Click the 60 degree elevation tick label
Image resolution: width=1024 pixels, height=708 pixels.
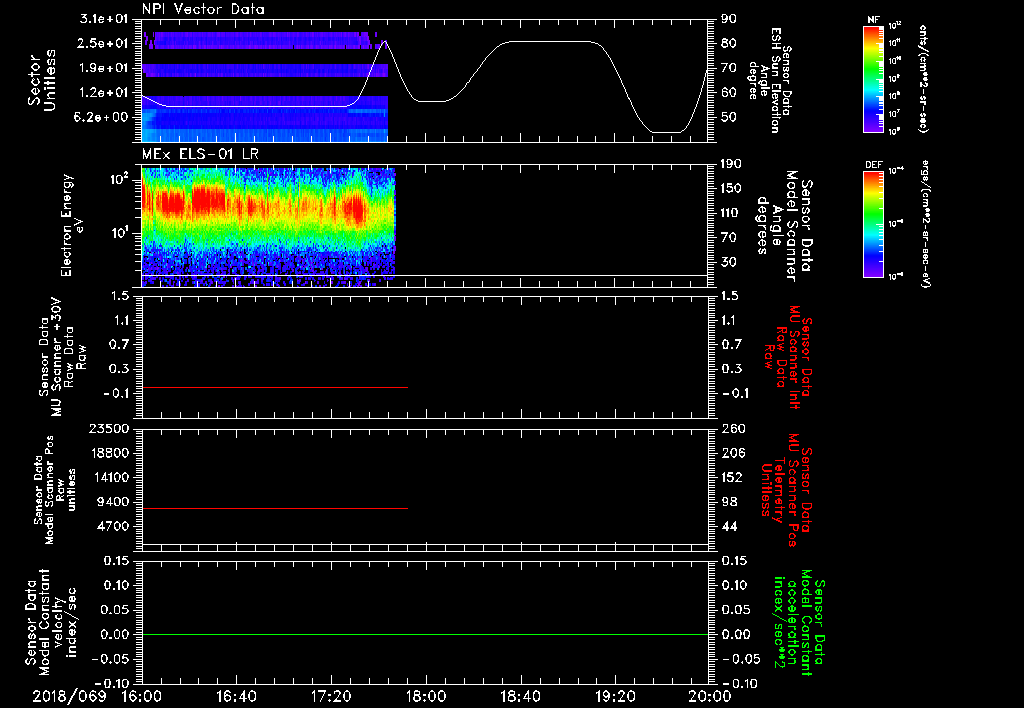[729, 93]
